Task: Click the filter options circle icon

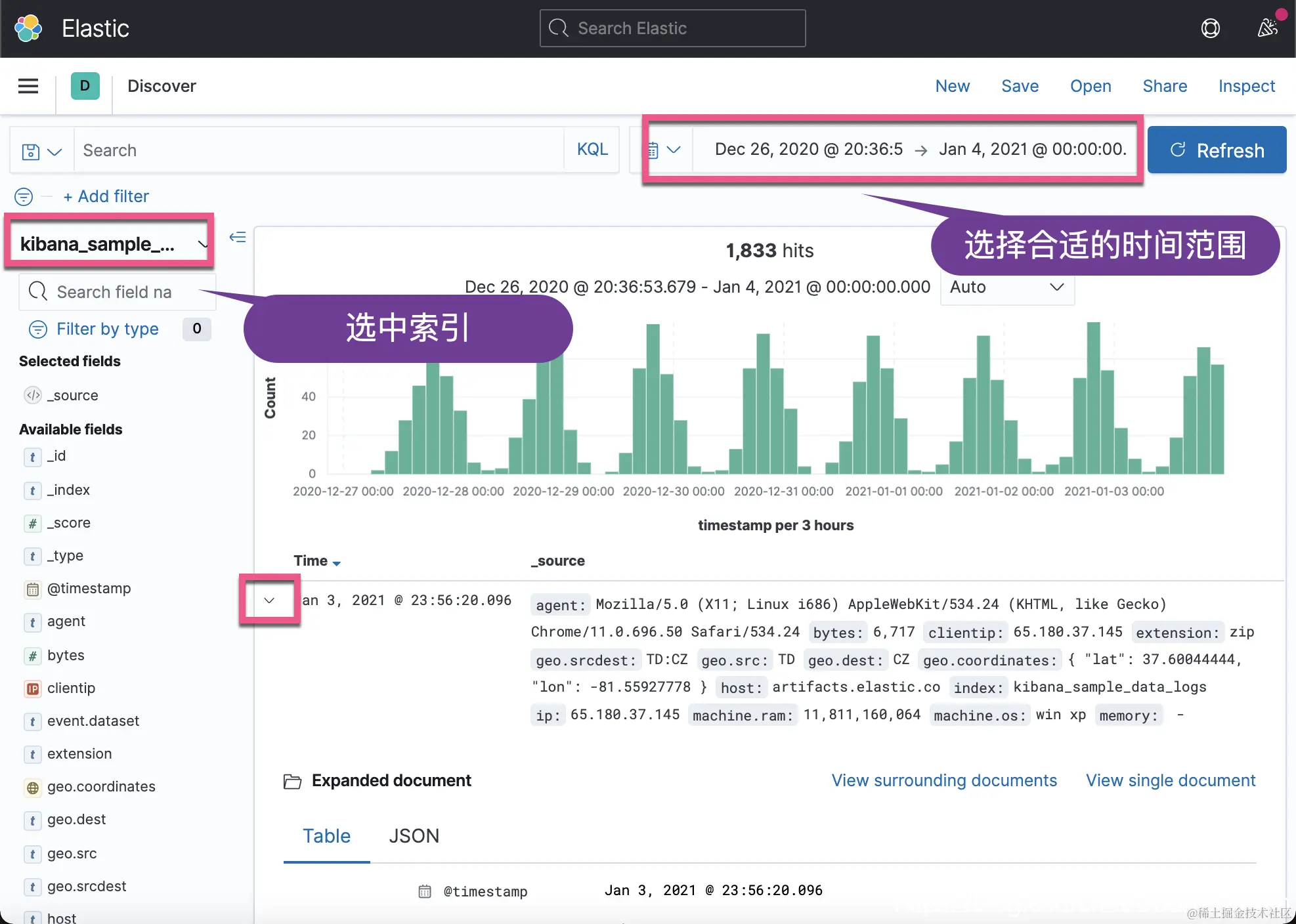Action: coord(24,196)
